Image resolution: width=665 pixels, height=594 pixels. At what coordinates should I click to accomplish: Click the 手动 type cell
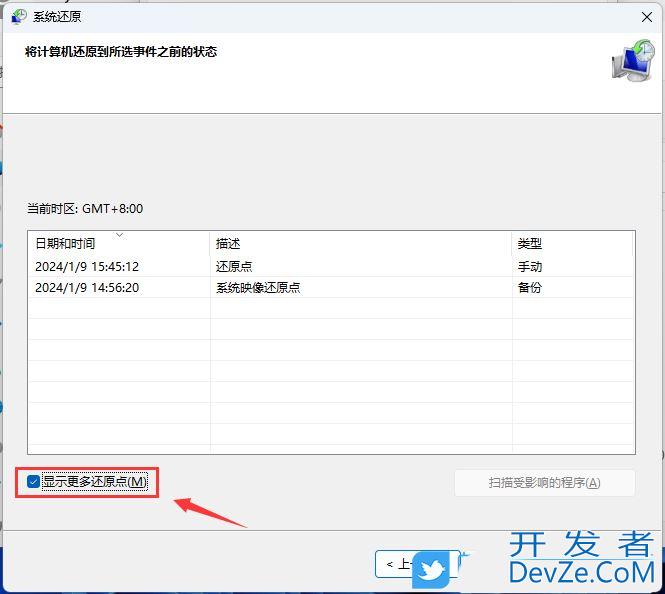point(530,266)
